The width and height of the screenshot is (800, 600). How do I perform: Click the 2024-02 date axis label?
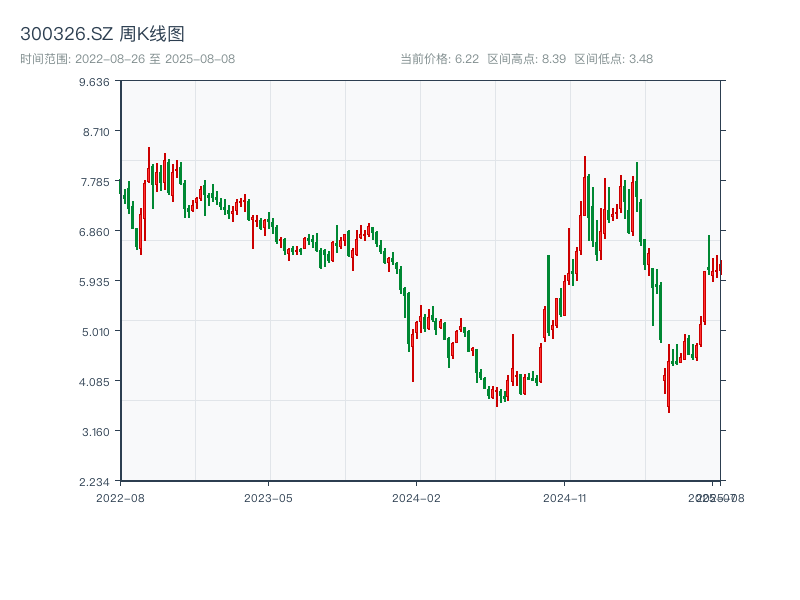tap(416, 497)
